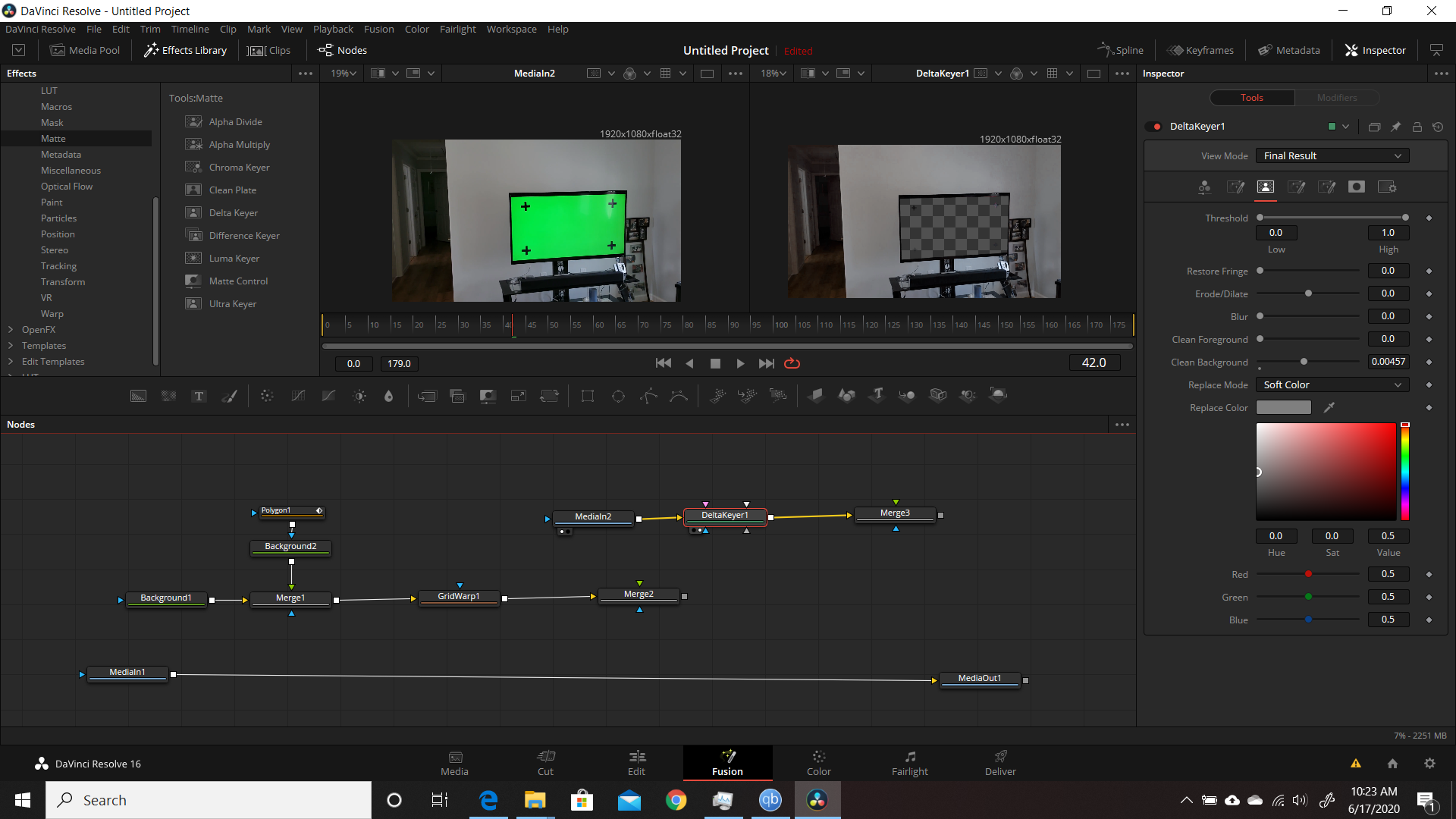Open the Metadata panel
The width and height of the screenshot is (1456, 819).
tap(1288, 50)
